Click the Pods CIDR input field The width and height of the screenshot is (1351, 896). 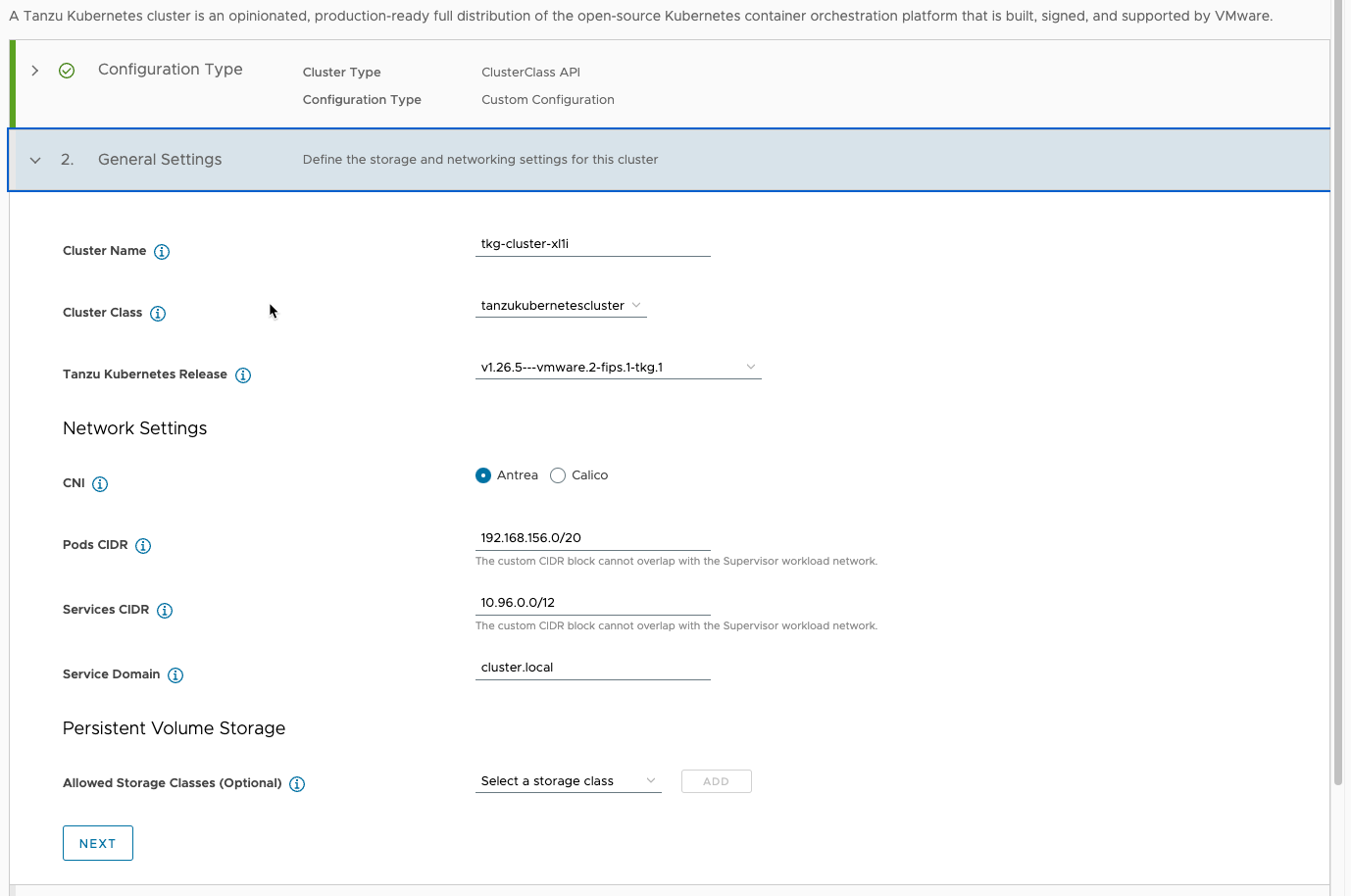pyautogui.click(x=593, y=538)
